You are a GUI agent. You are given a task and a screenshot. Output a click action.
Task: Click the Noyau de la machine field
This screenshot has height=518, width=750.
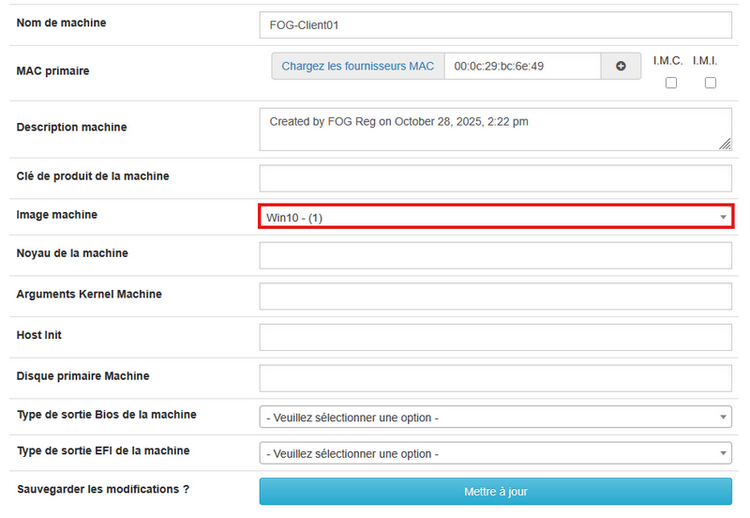[x=496, y=256]
